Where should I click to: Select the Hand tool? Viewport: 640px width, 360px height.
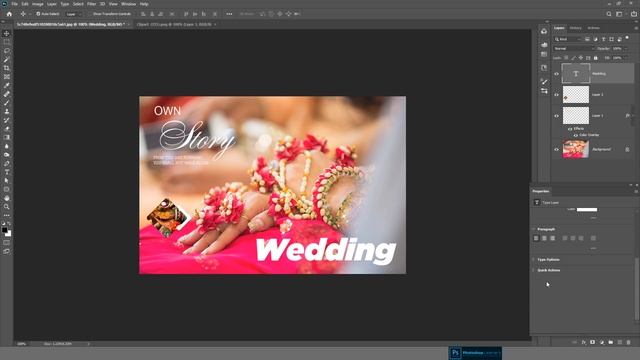[7, 198]
